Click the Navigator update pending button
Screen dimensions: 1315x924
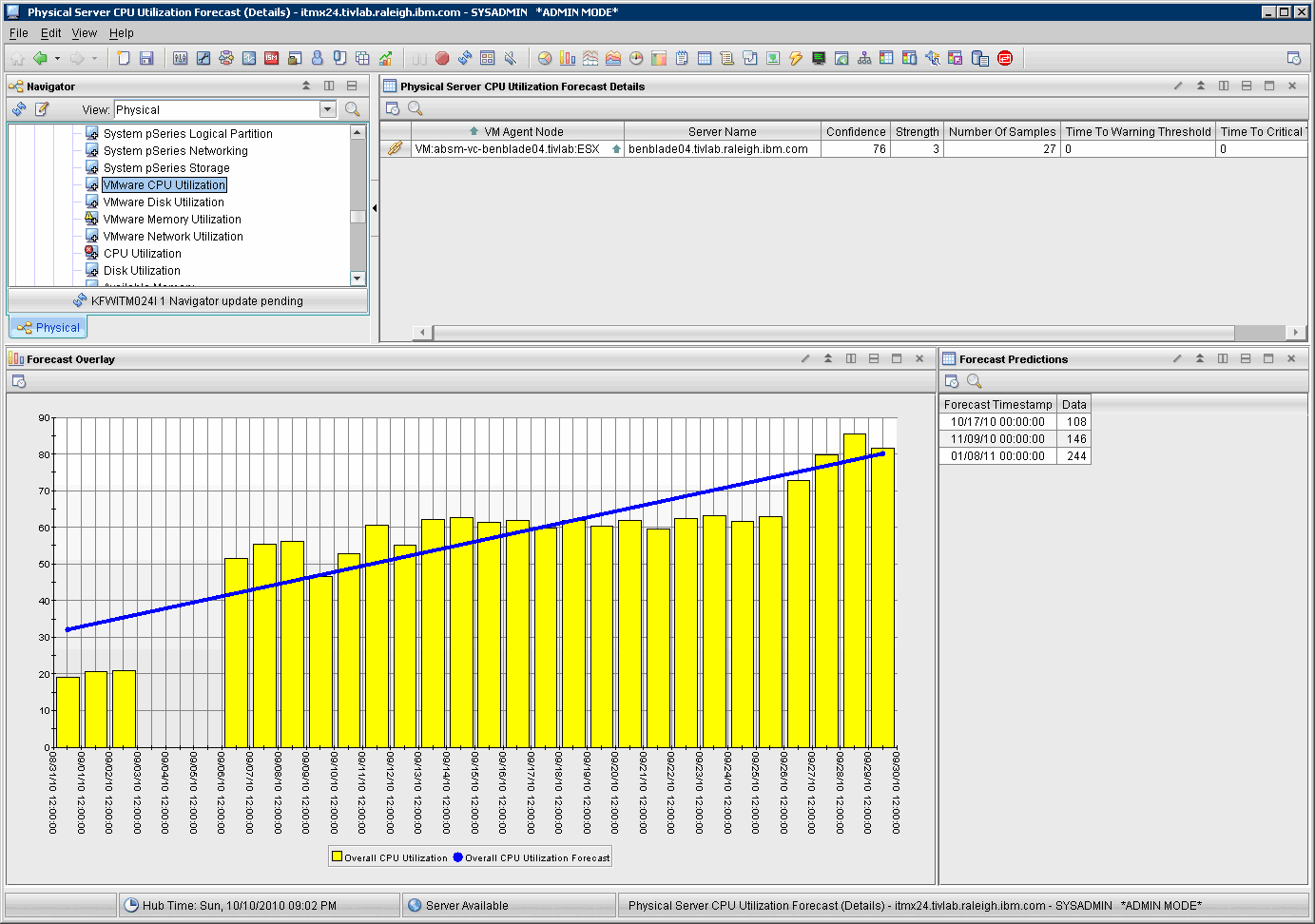(187, 301)
